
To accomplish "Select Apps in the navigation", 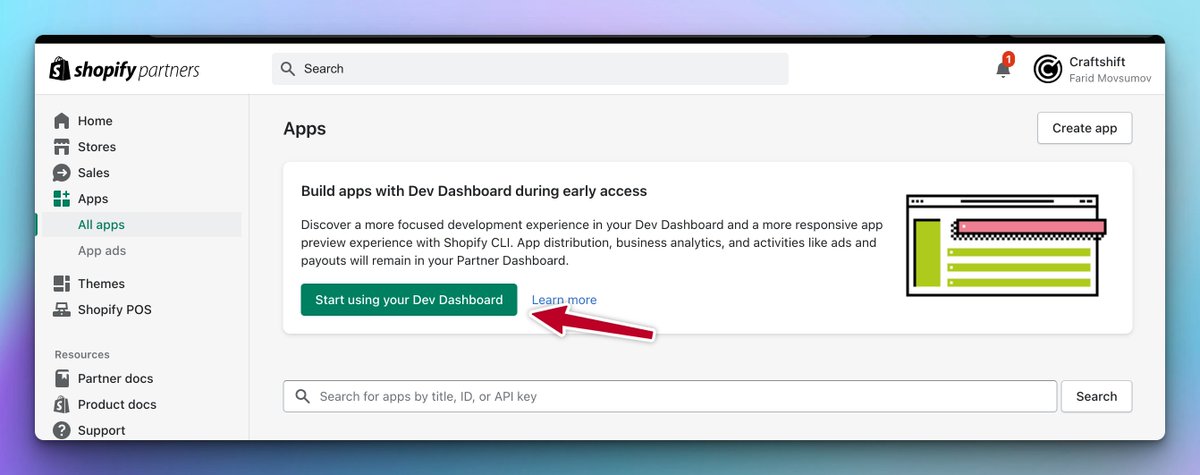I will (93, 199).
